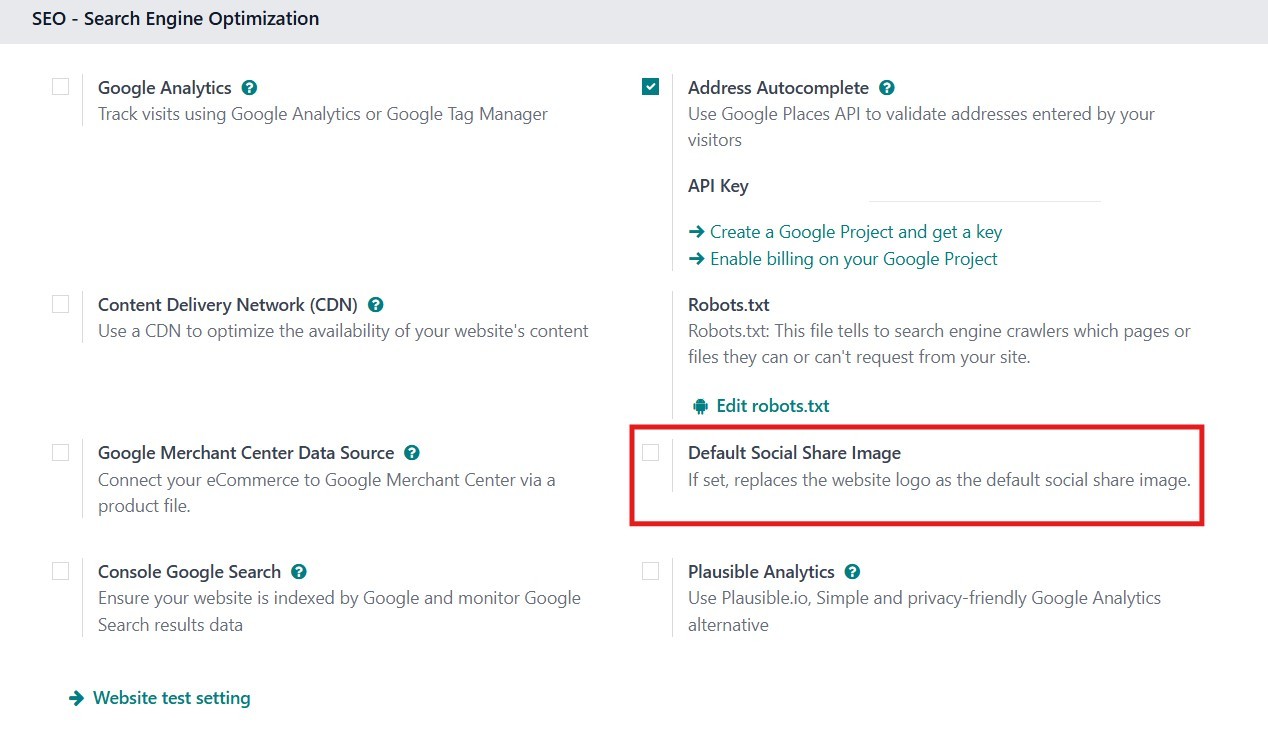The image size is (1268, 745).
Task: Click the 'Use Google Places API to validate' description
Action: click(922, 127)
